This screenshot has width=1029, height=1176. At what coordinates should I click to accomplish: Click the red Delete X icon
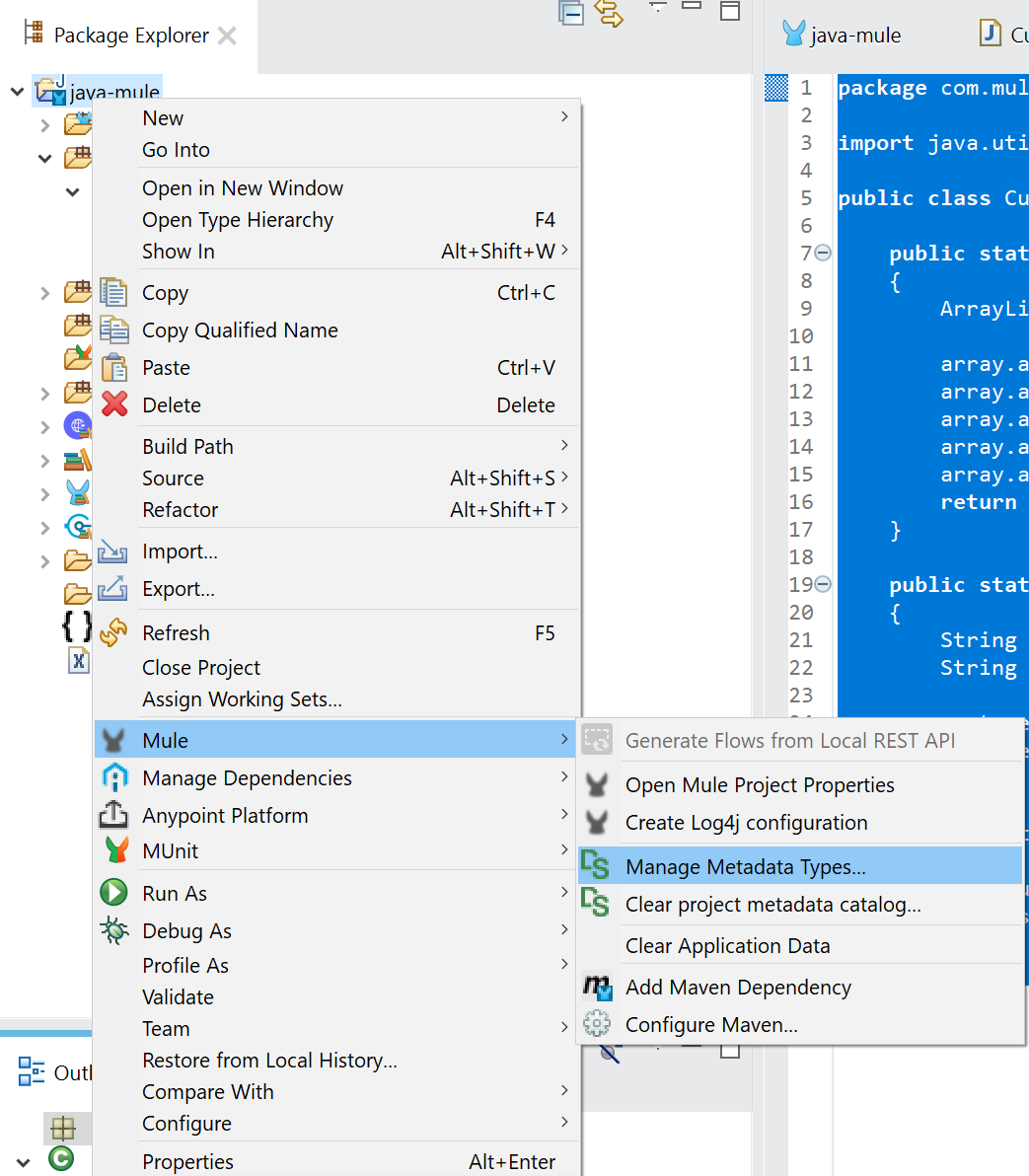114,404
